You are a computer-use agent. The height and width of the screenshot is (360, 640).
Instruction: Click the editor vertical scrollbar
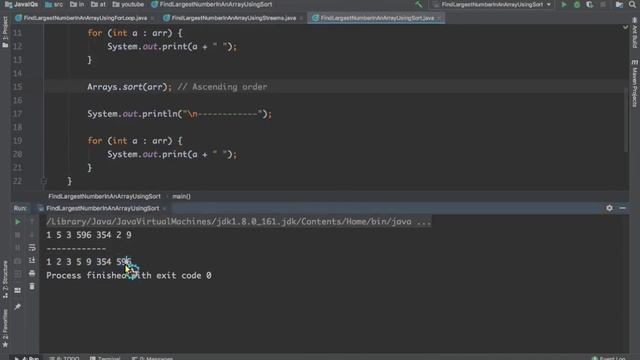(626, 119)
